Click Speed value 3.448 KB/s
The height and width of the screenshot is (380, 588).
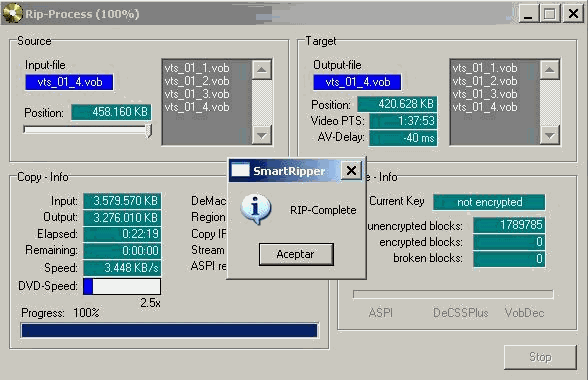122,268
